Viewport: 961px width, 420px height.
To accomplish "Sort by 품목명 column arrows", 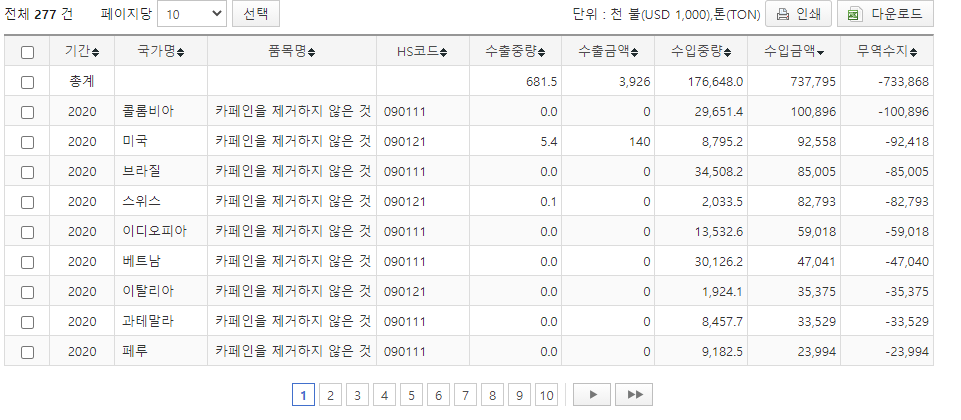I will (311, 52).
